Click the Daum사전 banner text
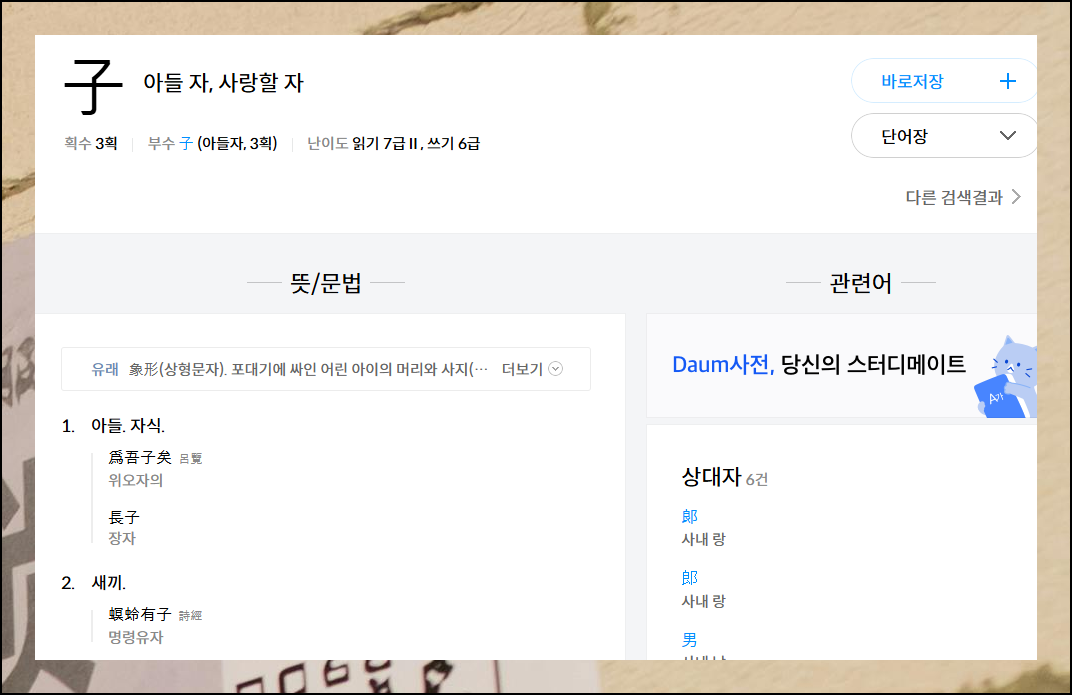This screenshot has width=1072, height=695. 818,364
